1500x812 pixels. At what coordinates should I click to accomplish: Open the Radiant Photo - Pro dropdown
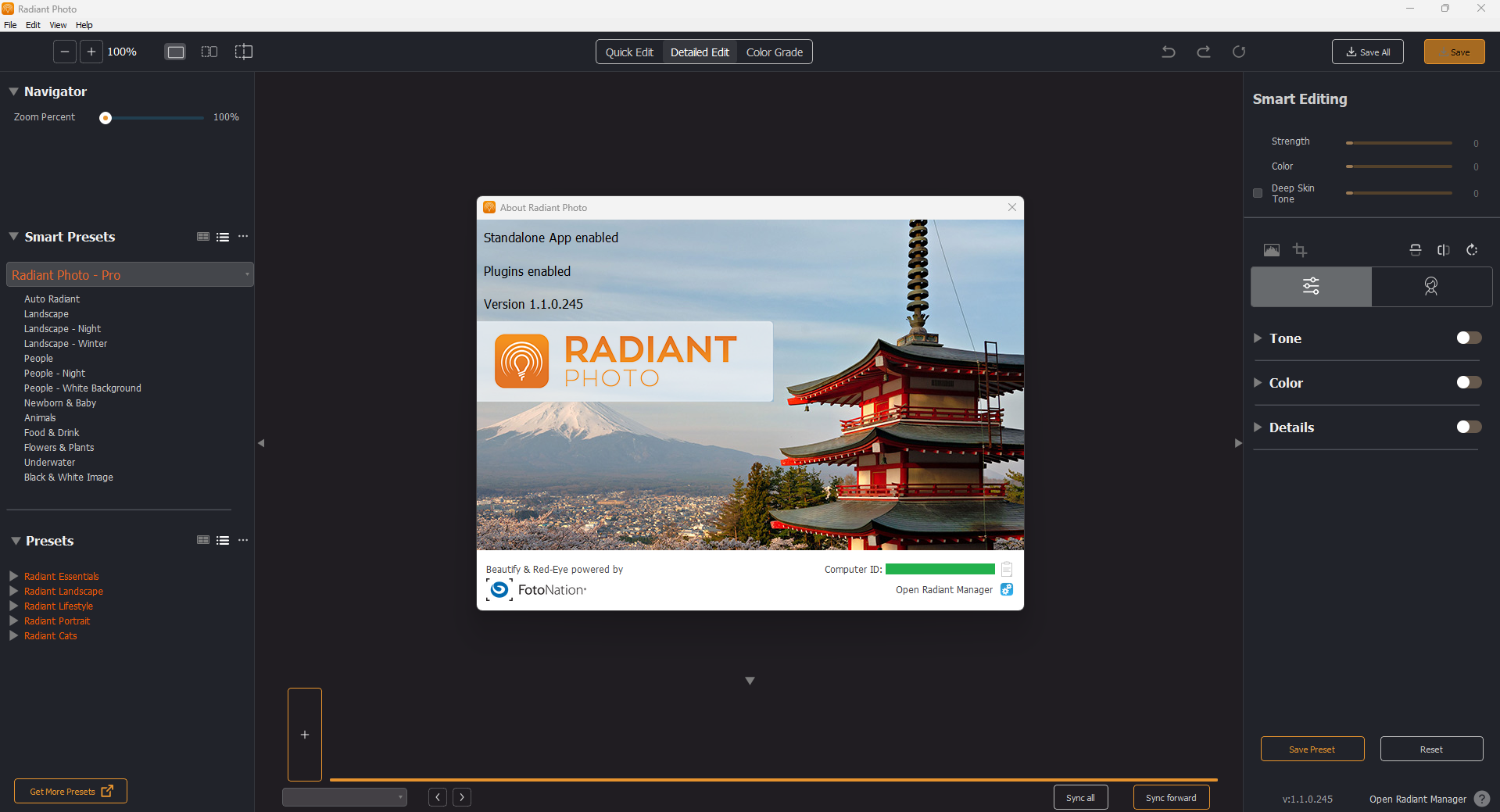pyautogui.click(x=131, y=274)
